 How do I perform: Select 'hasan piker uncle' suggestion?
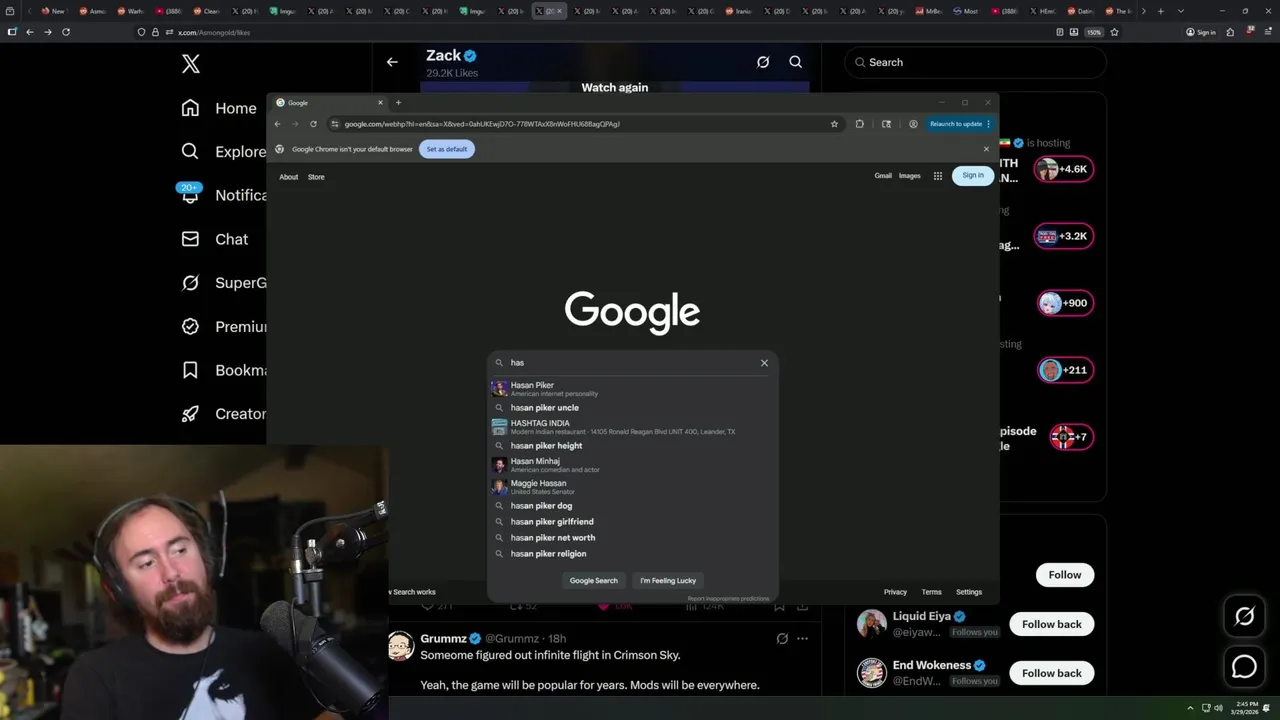[632, 408]
